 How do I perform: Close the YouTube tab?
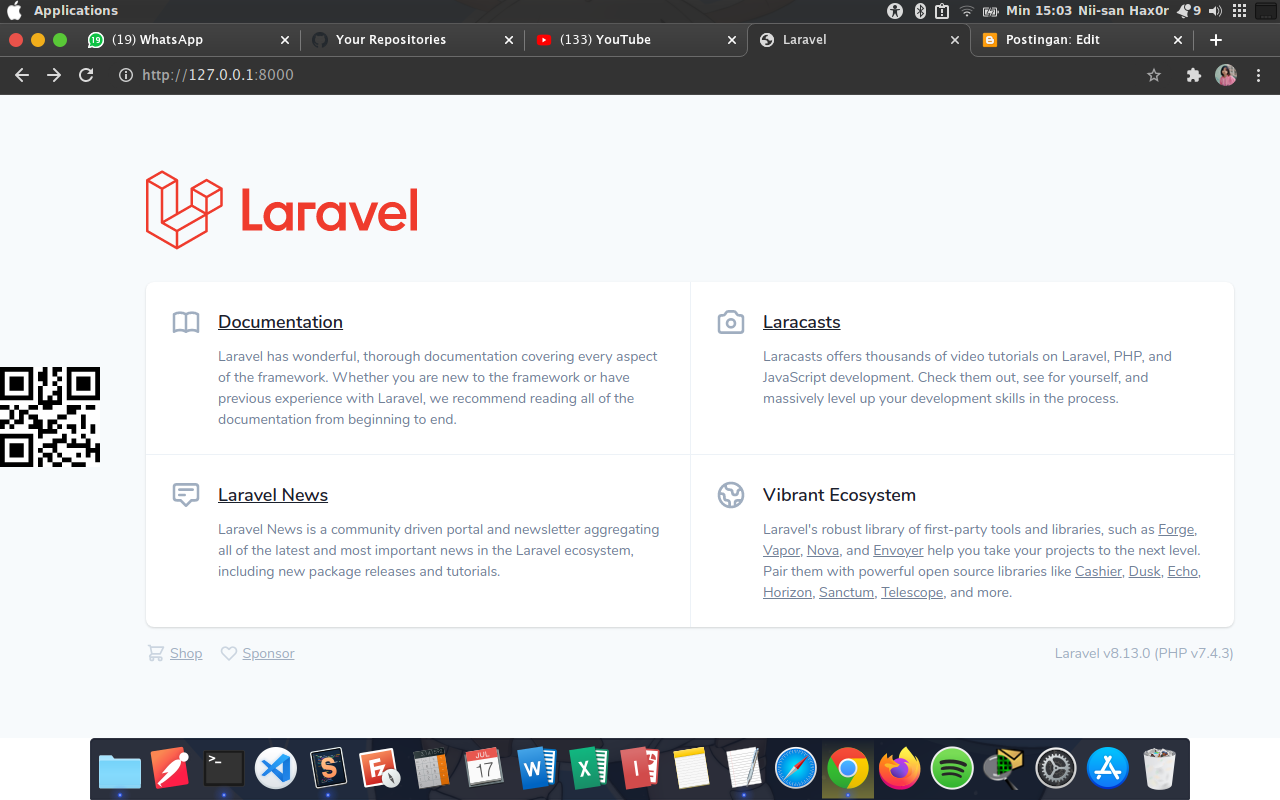(731, 40)
